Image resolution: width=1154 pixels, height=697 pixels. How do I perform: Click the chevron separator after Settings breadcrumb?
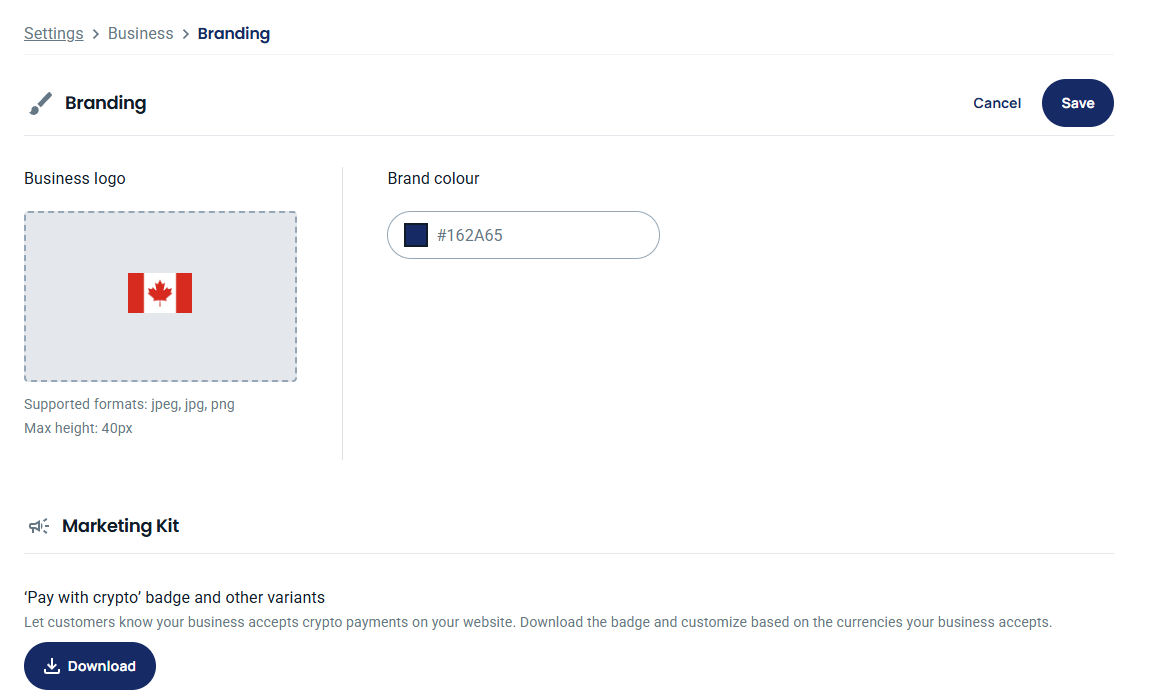tap(96, 34)
